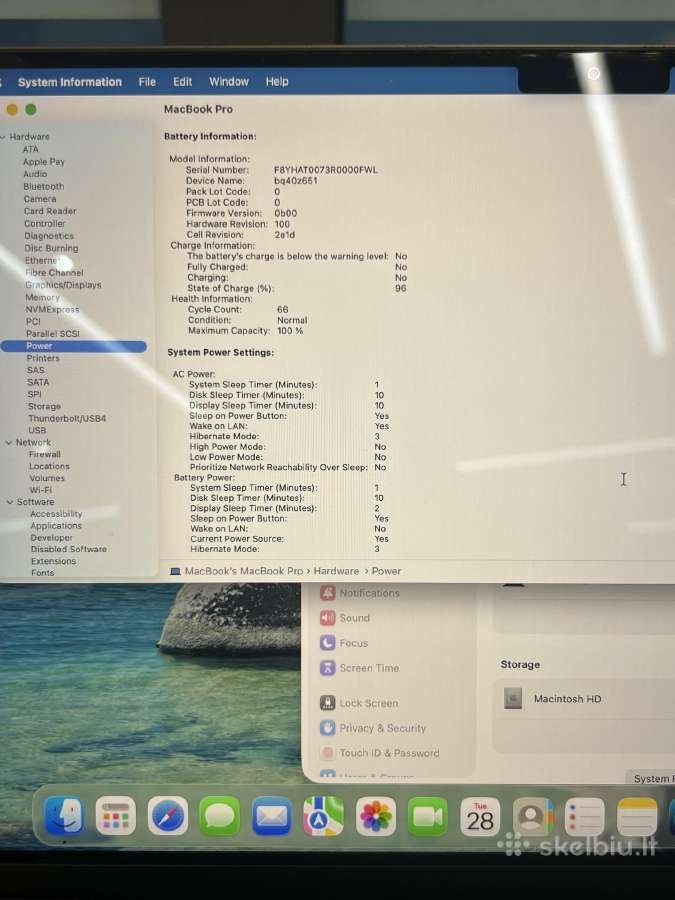
Task: Click MacBook's MacBook Pro in path bar
Action: click(243, 571)
